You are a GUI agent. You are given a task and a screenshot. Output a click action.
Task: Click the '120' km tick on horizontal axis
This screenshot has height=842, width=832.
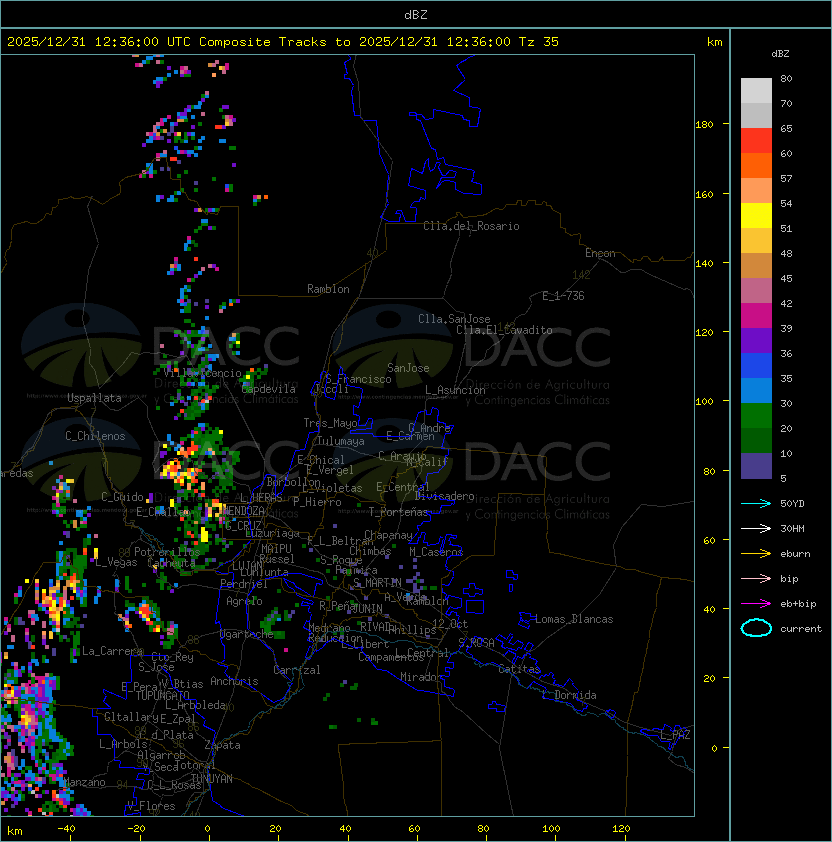[621, 829]
